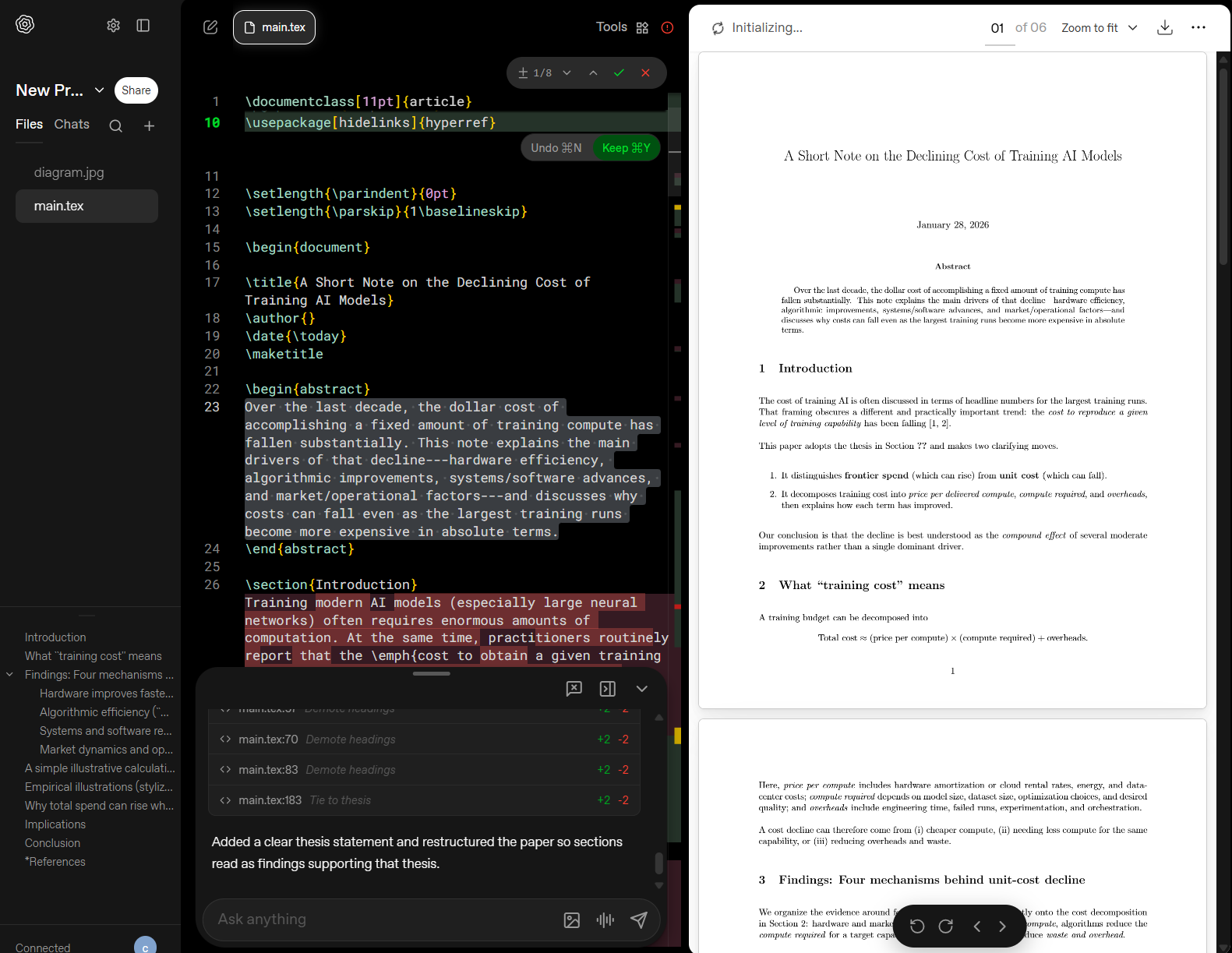This screenshot has height=953, width=1232.
Task: Attach an image in chat input
Action: pyautogui.click(x=571, y=920)
